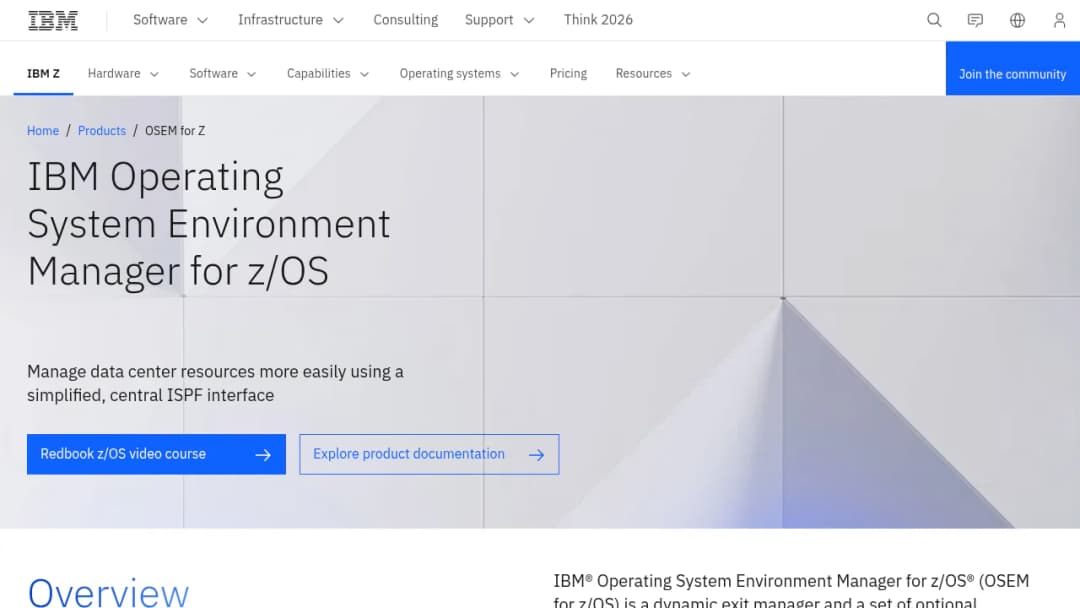Screen dimensions: 1080x608
Task: Follow the Home breadcrumb link
Action: click(43, 131)
